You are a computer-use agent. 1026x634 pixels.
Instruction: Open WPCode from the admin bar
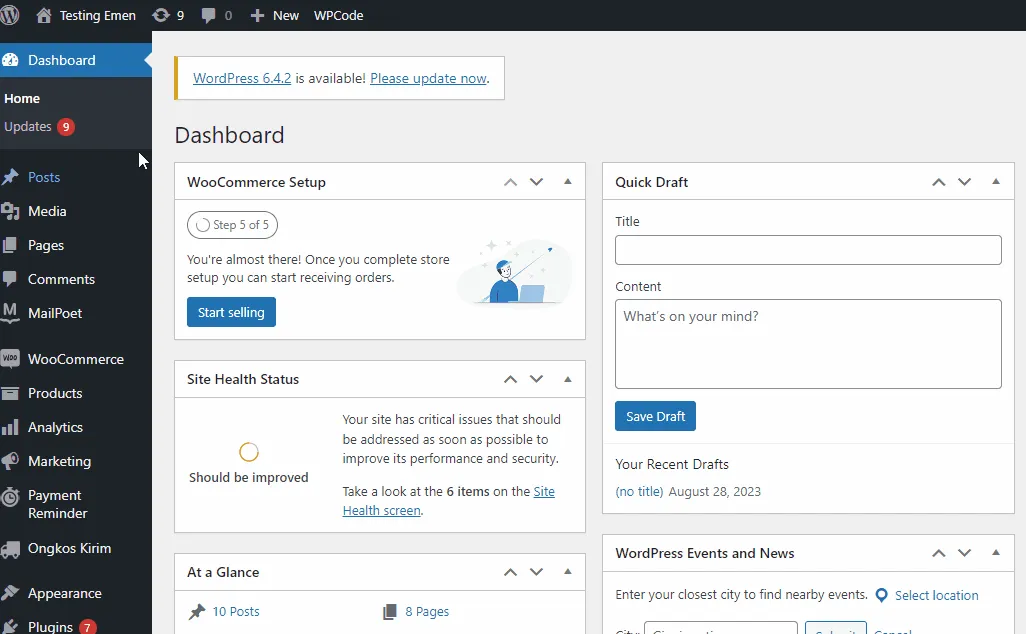338,15
